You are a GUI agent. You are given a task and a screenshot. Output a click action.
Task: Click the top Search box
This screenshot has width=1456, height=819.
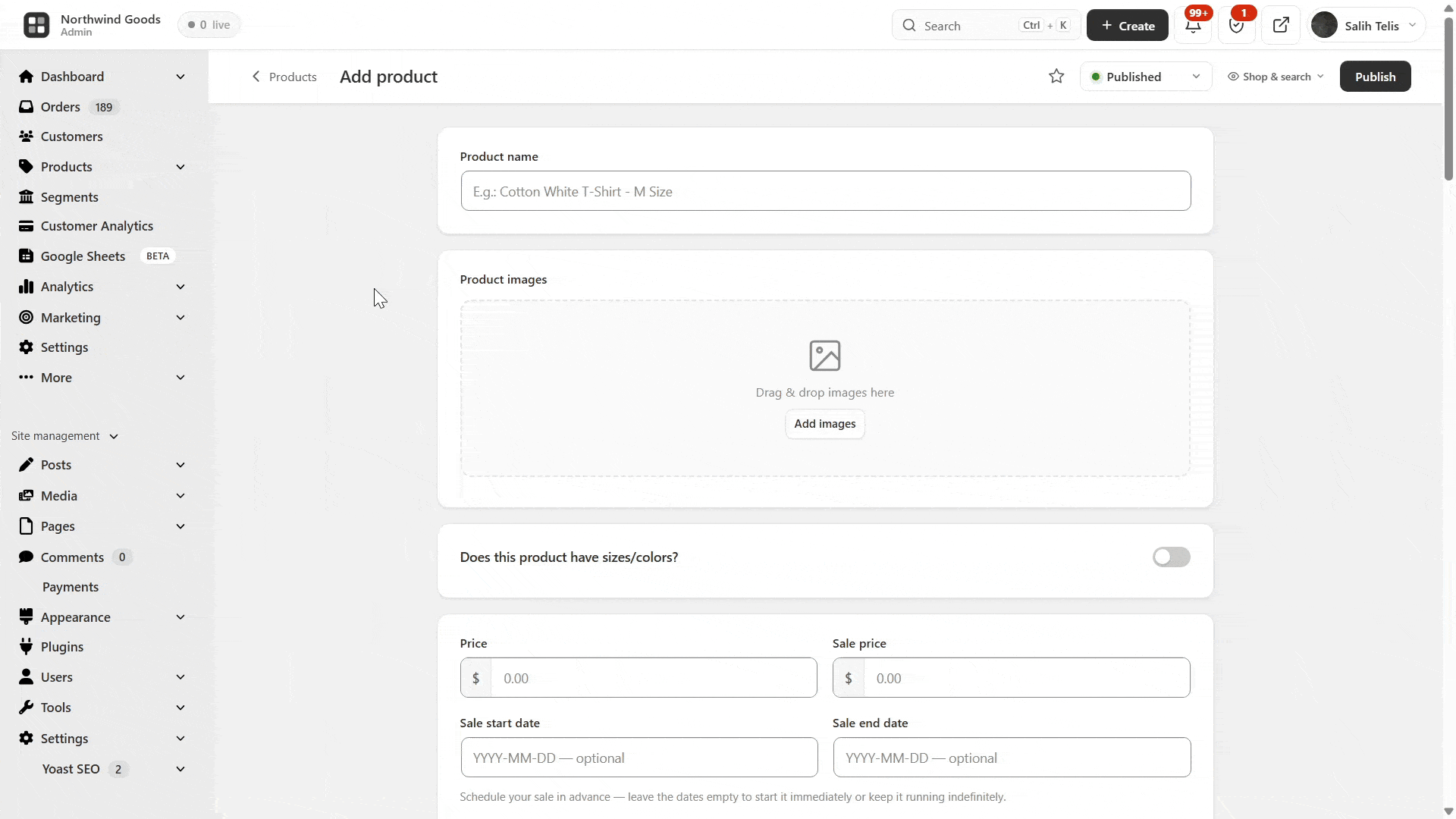click(x=986, y=25)
